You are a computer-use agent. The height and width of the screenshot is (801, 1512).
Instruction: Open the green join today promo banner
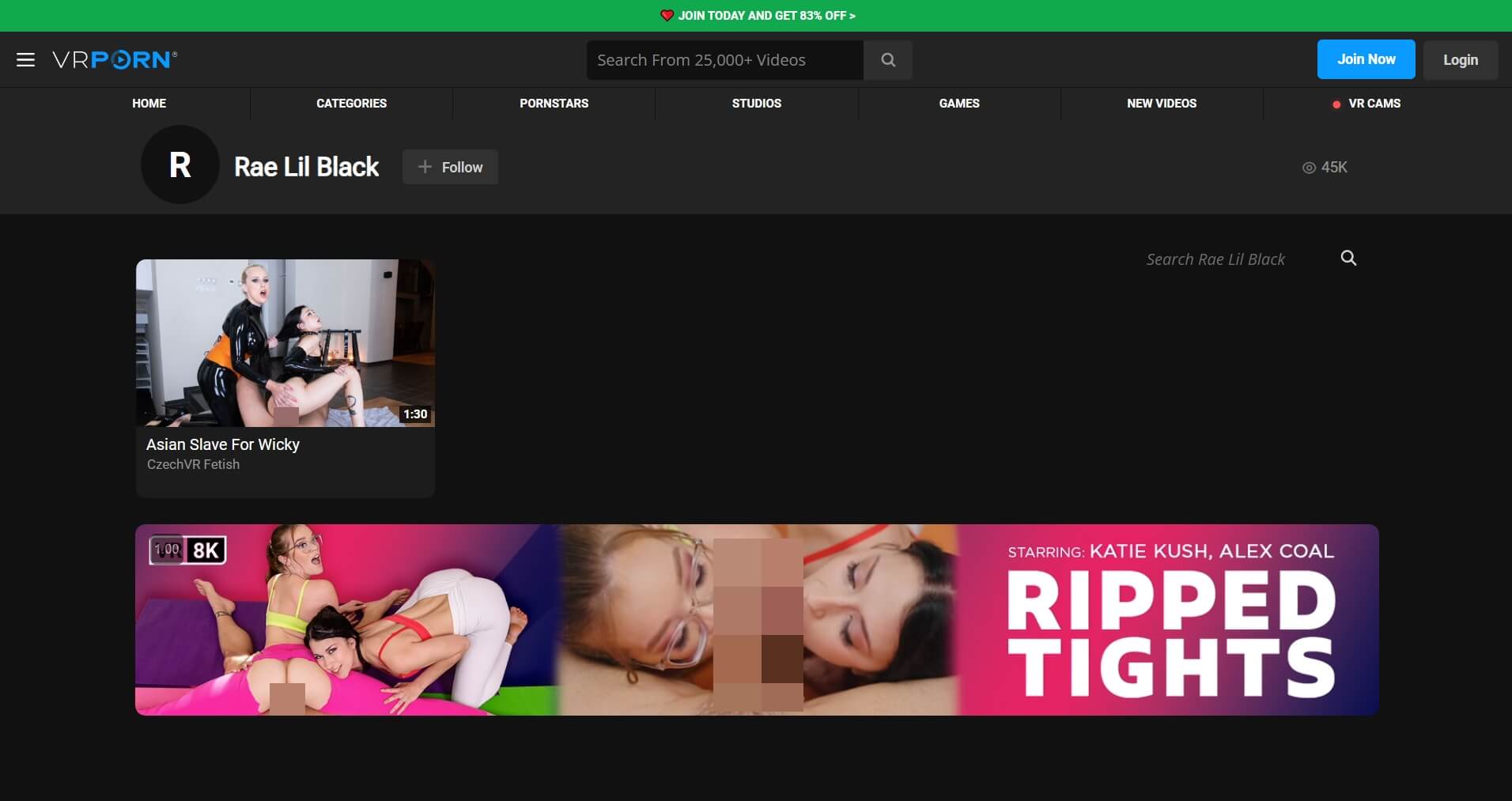[756, 16]
